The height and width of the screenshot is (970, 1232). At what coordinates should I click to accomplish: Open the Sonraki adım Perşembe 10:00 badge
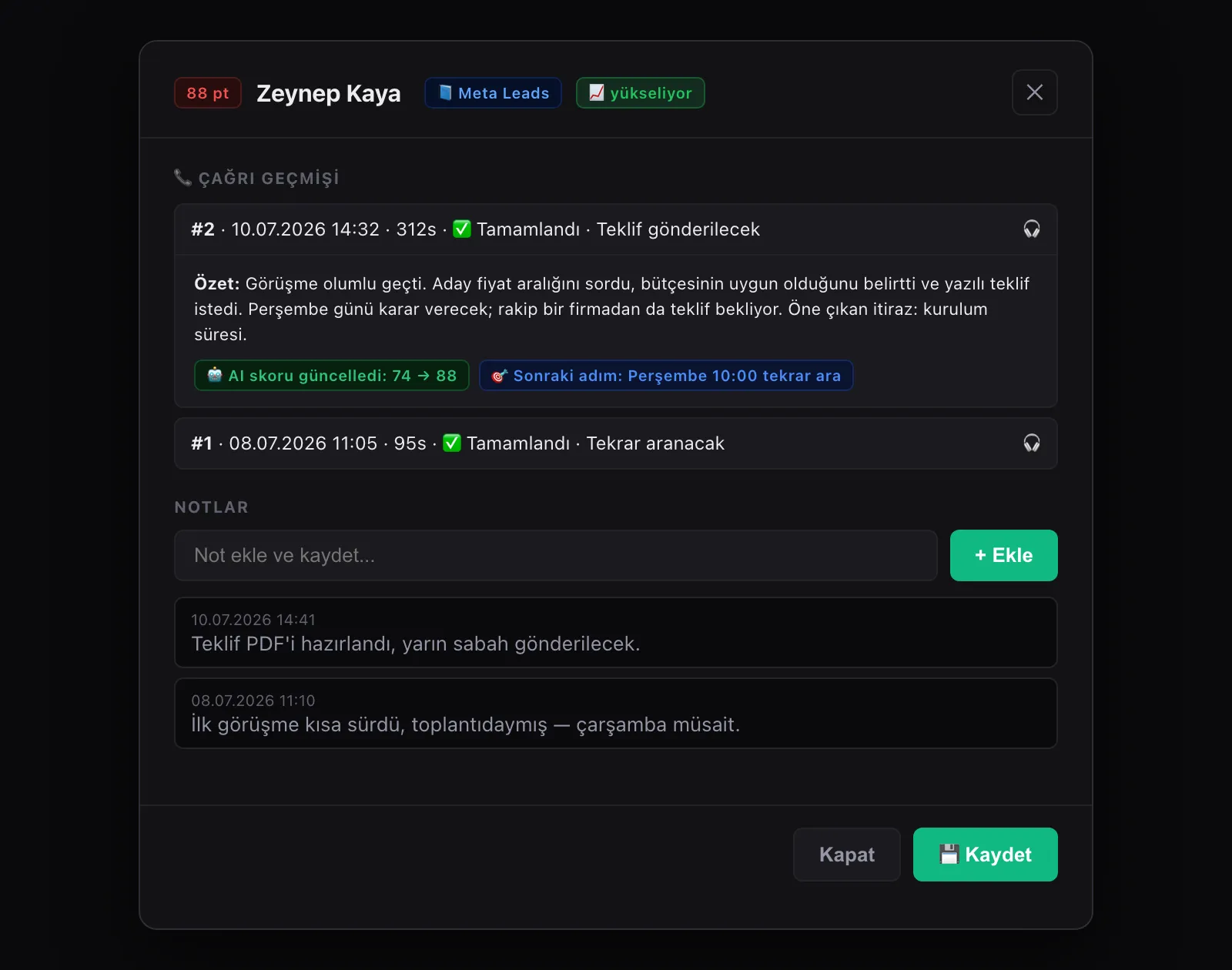tap(666, 376)
